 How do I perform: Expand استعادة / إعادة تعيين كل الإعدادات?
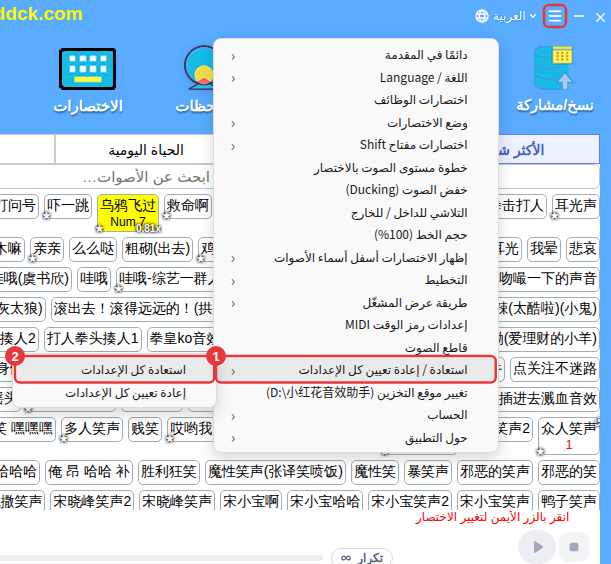(356, 370)
